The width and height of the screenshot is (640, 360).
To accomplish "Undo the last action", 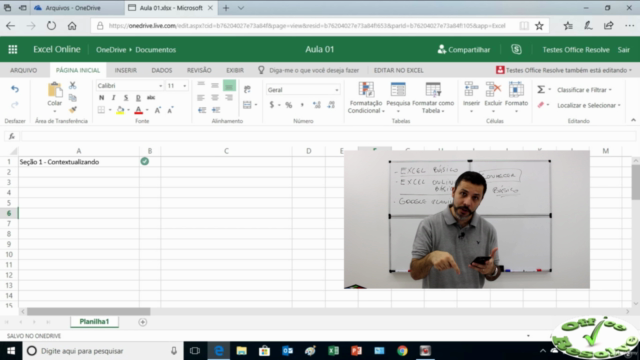I will pyautogui.click(x=15, y=89).
